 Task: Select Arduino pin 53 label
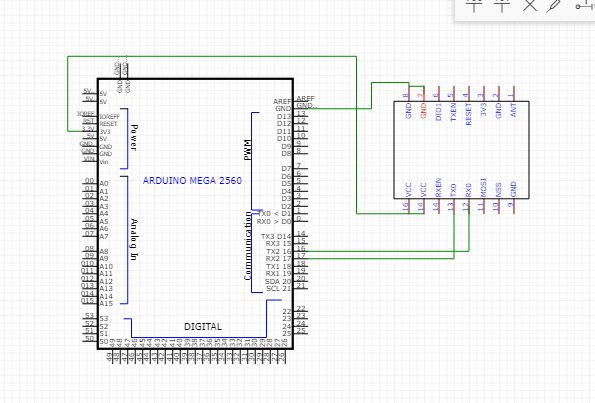(104, 319)
